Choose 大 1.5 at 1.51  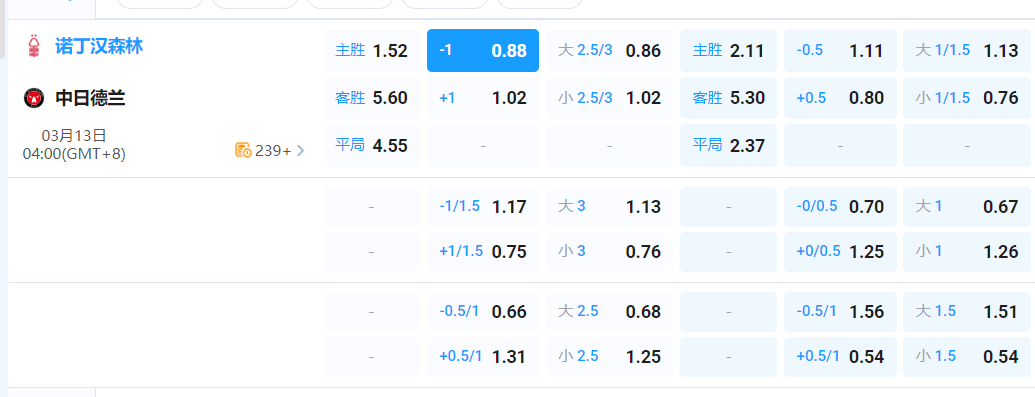coord(967,312)
